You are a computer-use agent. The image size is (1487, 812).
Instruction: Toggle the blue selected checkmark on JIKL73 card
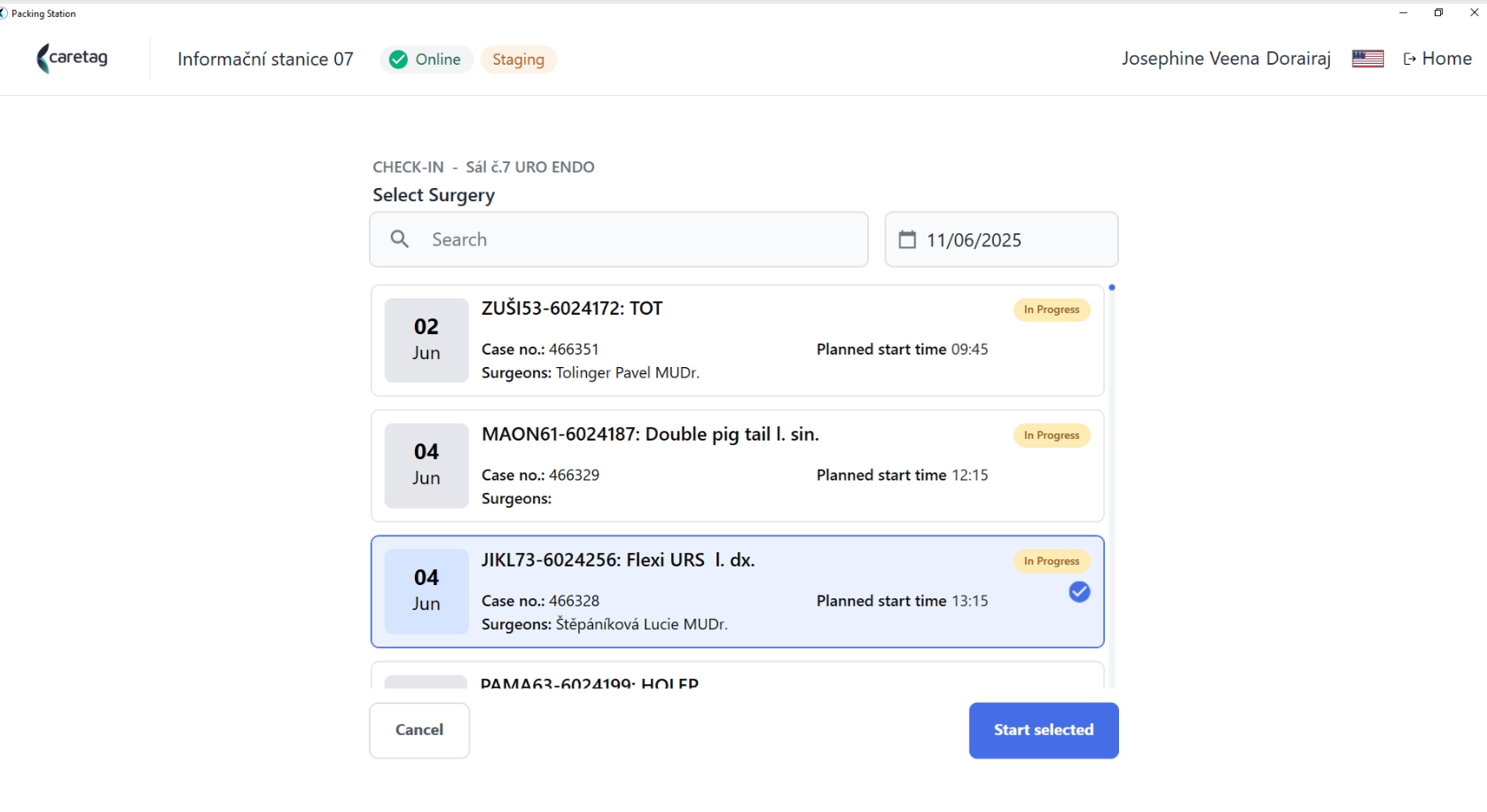(x=1079, y=592)
